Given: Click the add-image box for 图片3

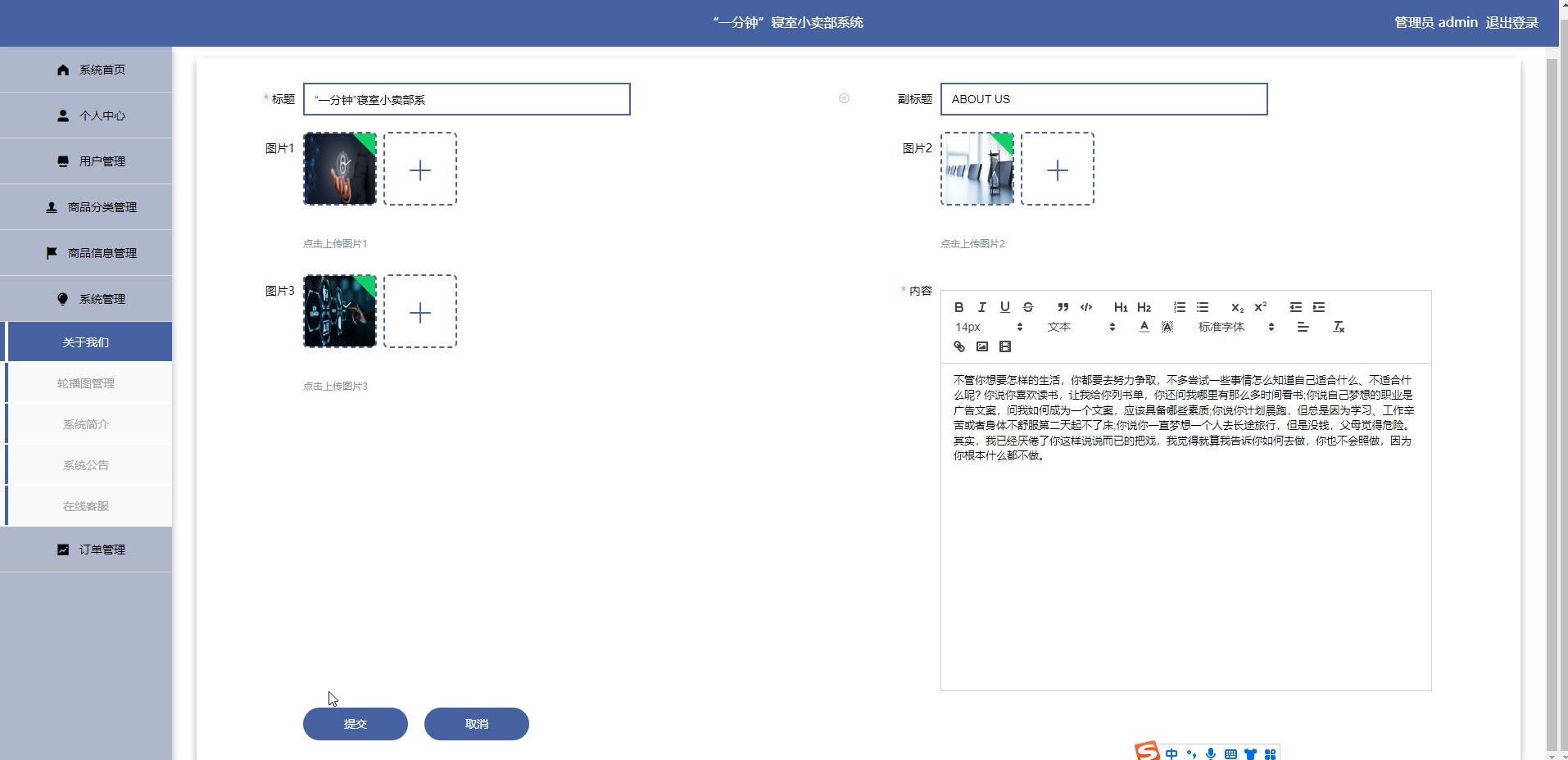Looking at the screenshot, I should click(x=420, y=311).
